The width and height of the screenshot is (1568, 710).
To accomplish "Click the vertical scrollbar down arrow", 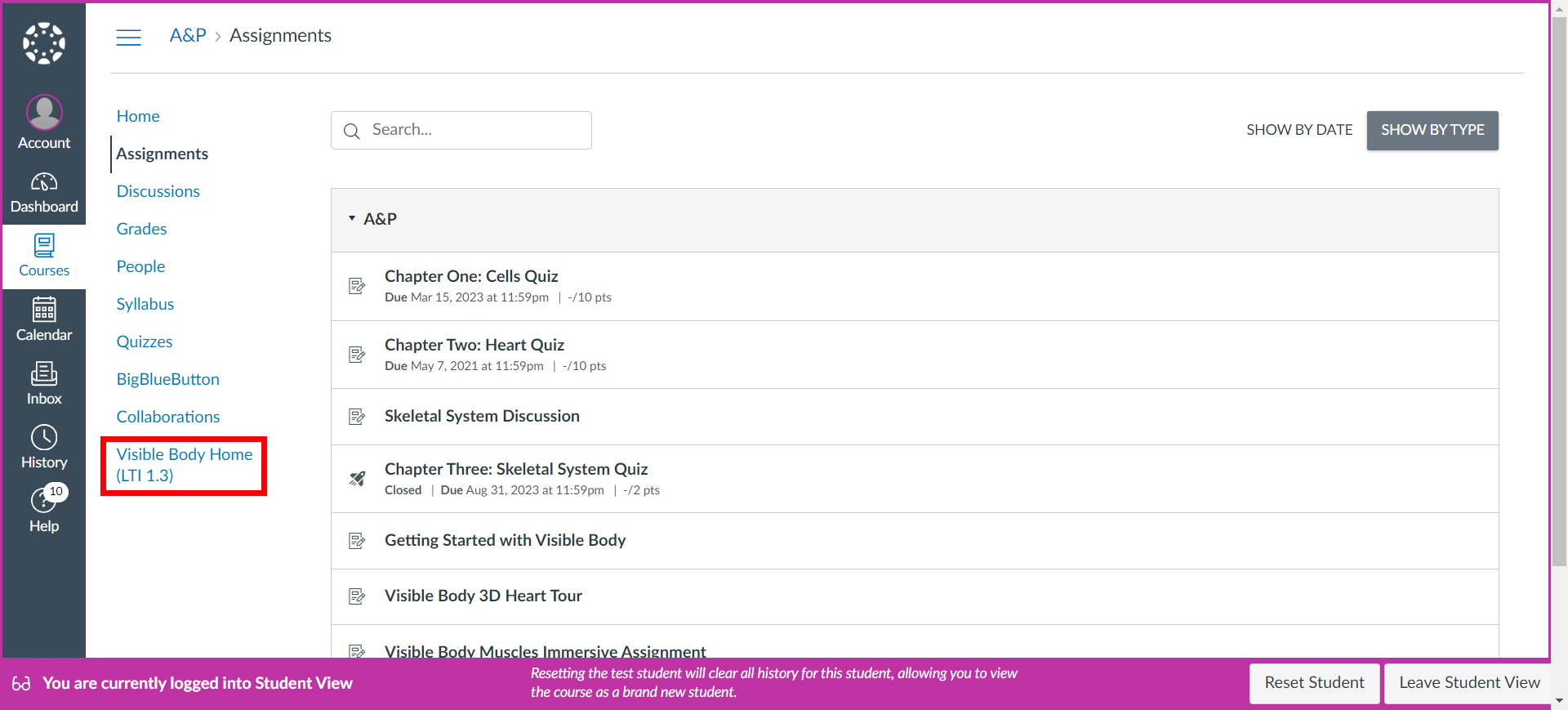I will point(1559,700).
